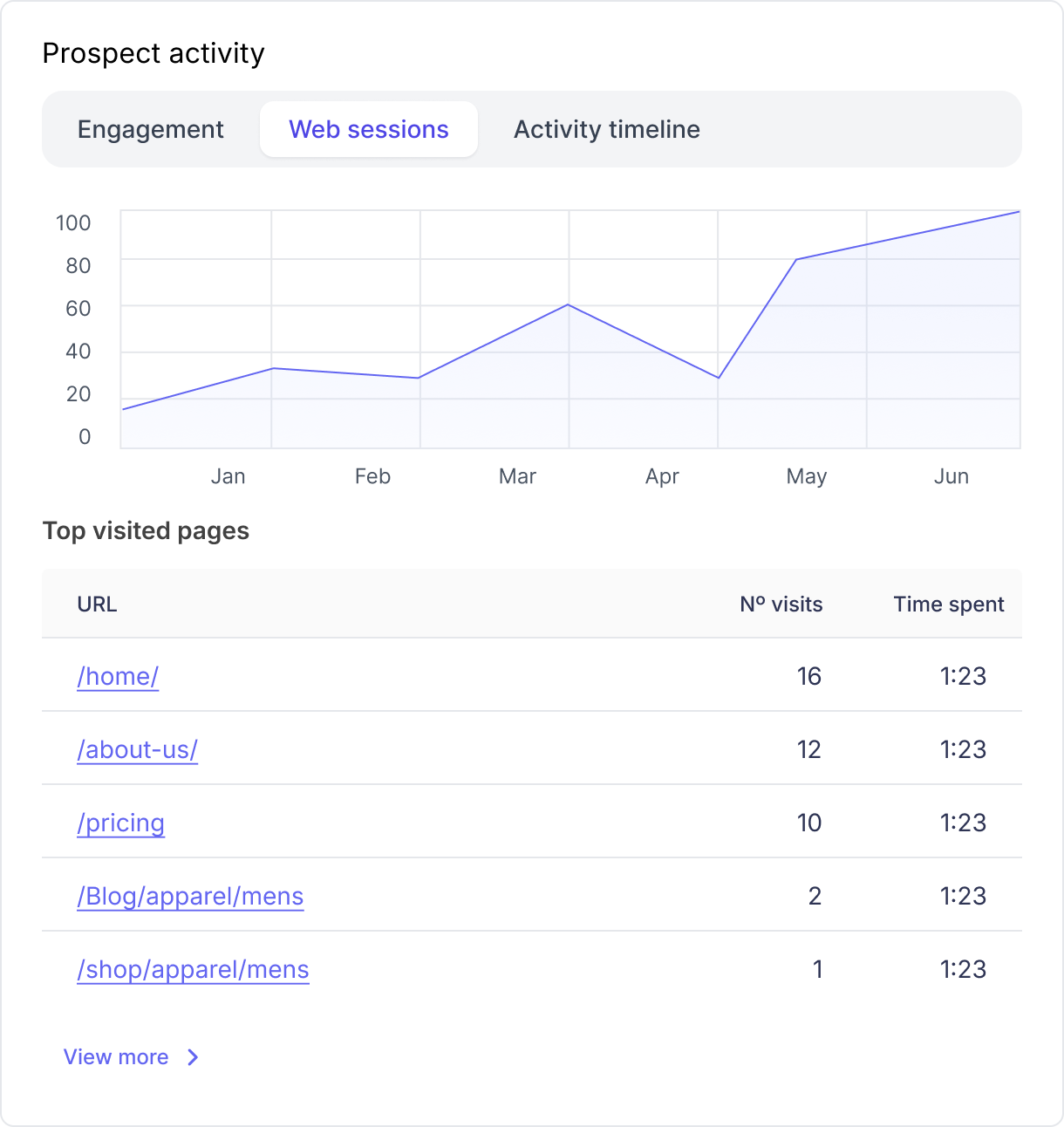Image resolution: width=1064 pixels, height=1127 pixels.
Task: Switch to the Engagement tab
Action: point(150,129)
